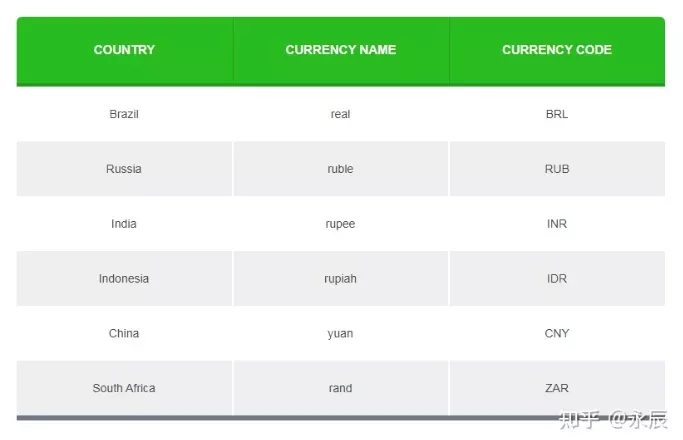Screen dimensions: 683x440
Task: Click the CURRENCY NAME column header
Action: [341, 50]
